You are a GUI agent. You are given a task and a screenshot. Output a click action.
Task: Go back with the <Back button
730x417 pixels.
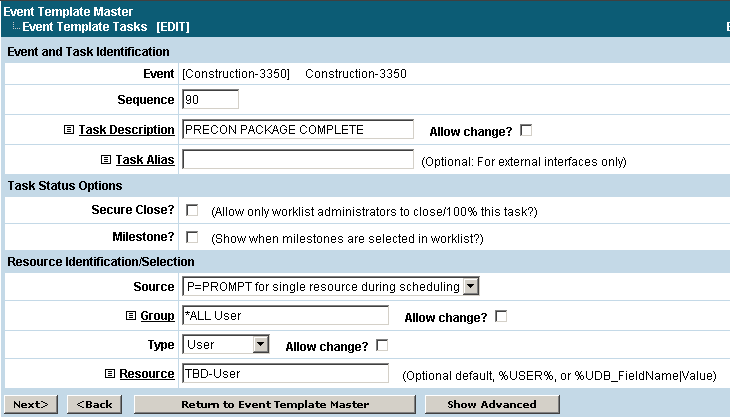click(x=95, y=404)
